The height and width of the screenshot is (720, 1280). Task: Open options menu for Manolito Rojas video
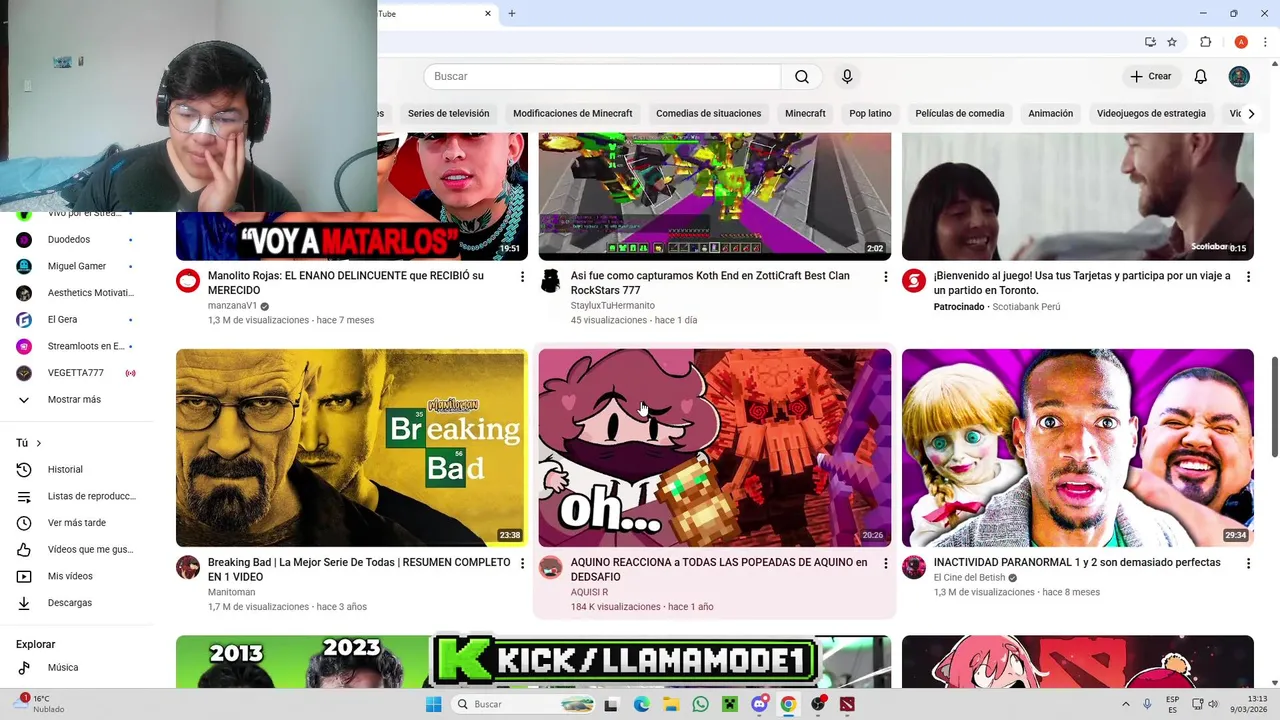522,276
